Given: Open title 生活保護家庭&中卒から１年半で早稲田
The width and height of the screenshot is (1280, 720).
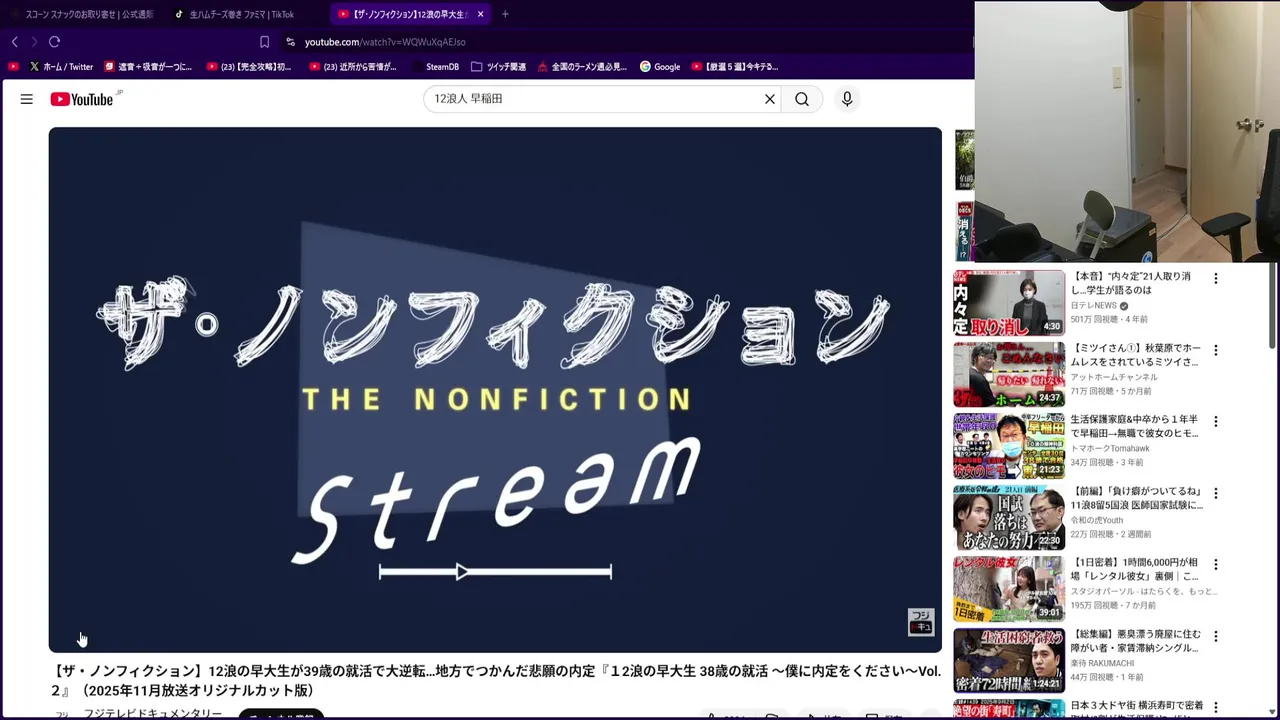Looking at the screenshot, I should click(x=1134, y=426).
